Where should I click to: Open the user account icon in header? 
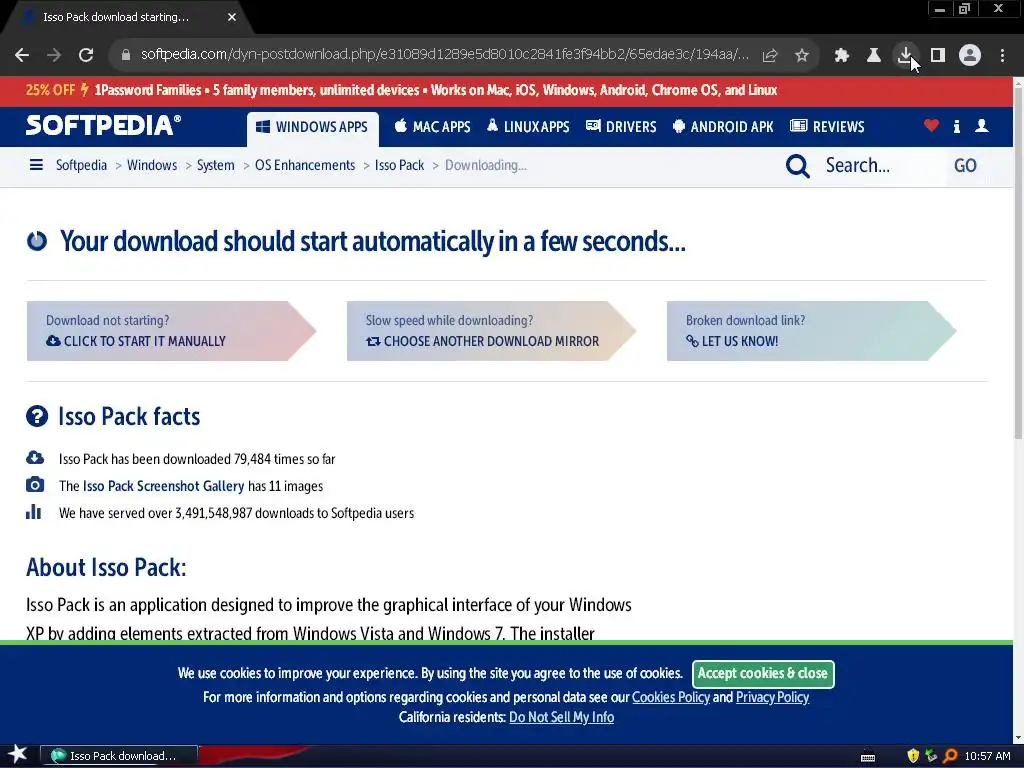click(982, 125)
